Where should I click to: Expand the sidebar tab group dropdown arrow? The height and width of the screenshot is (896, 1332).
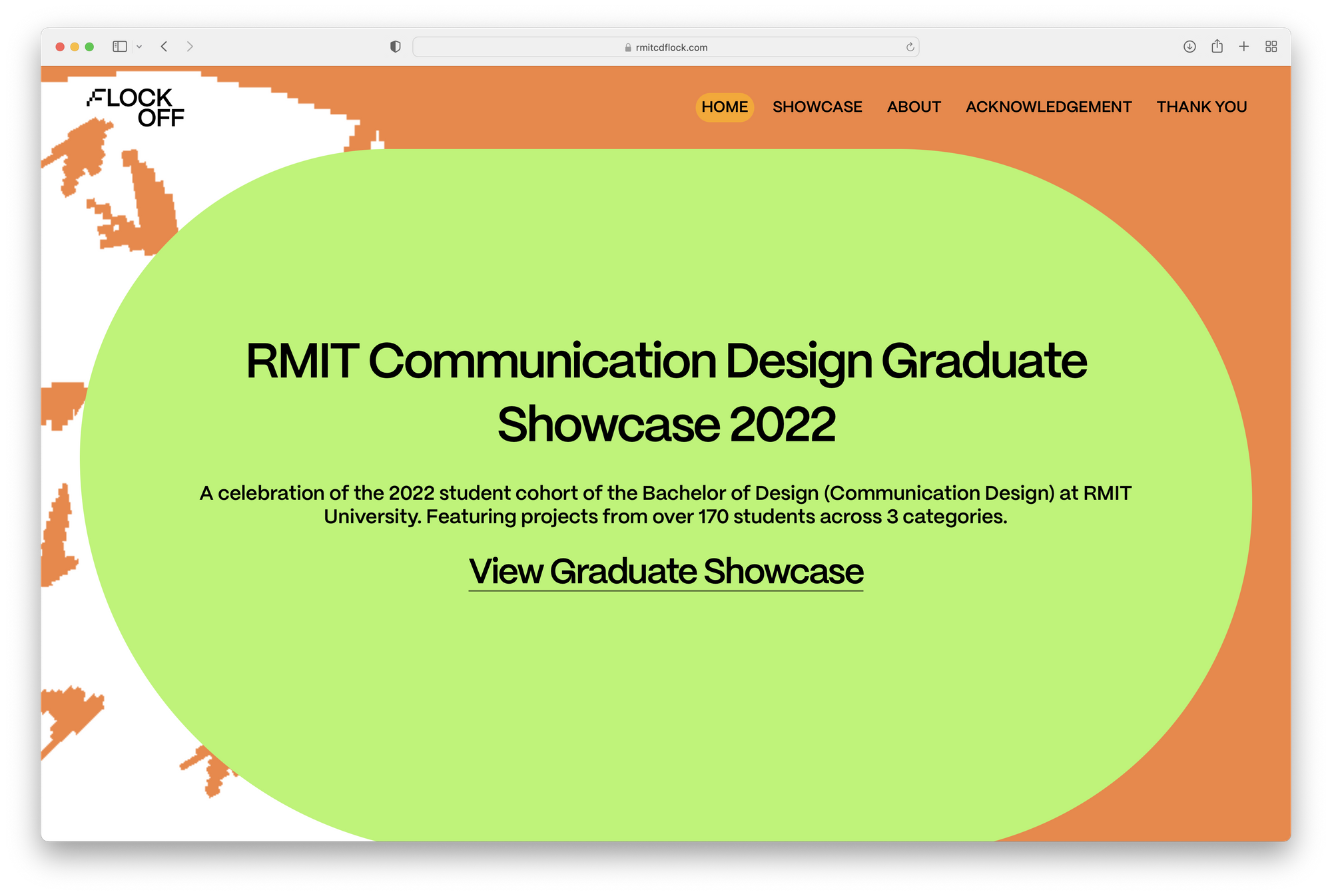tap(139, 47)
